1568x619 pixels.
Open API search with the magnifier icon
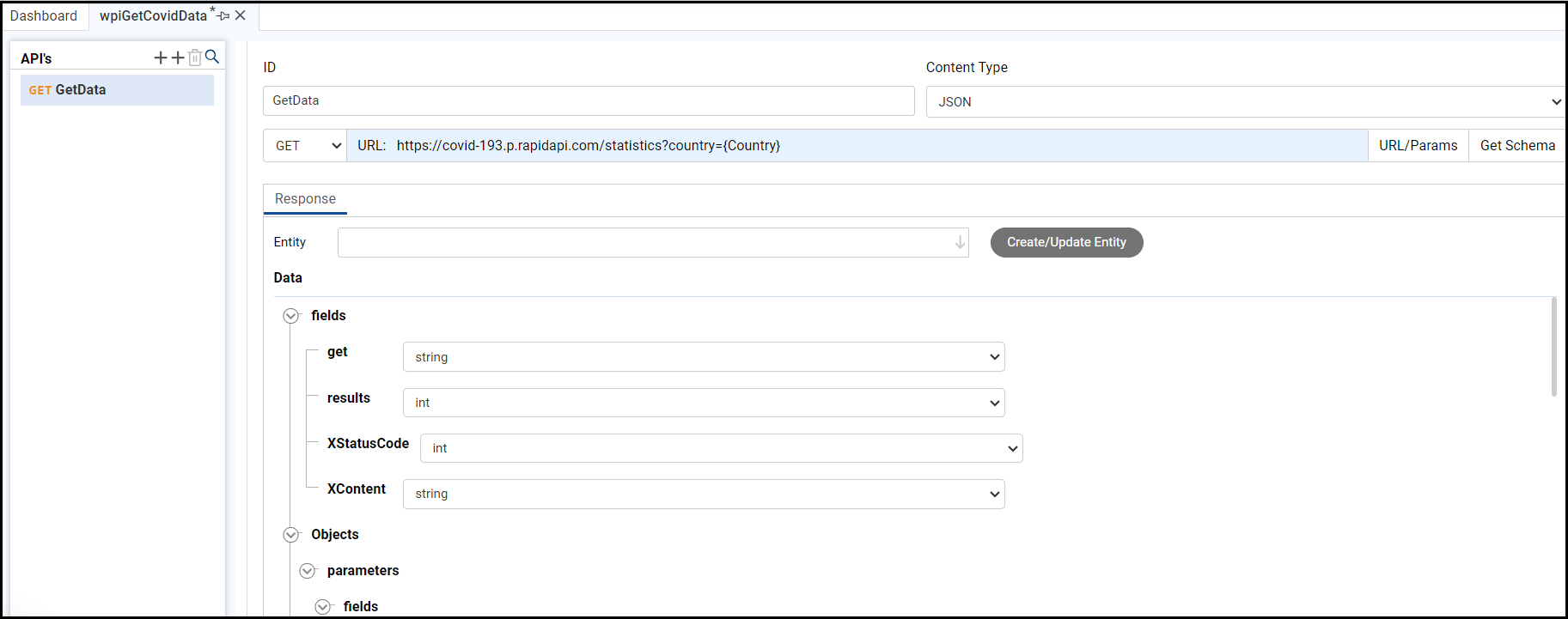coord(212,57)
